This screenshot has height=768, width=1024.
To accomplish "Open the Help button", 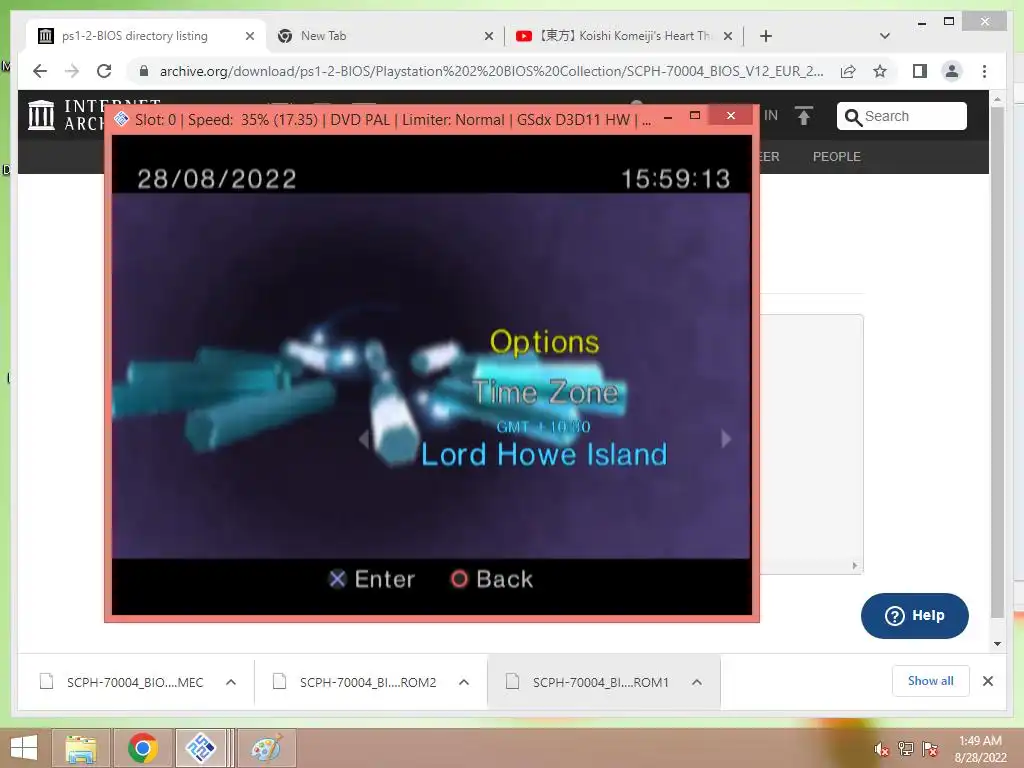I will point(914,616).
